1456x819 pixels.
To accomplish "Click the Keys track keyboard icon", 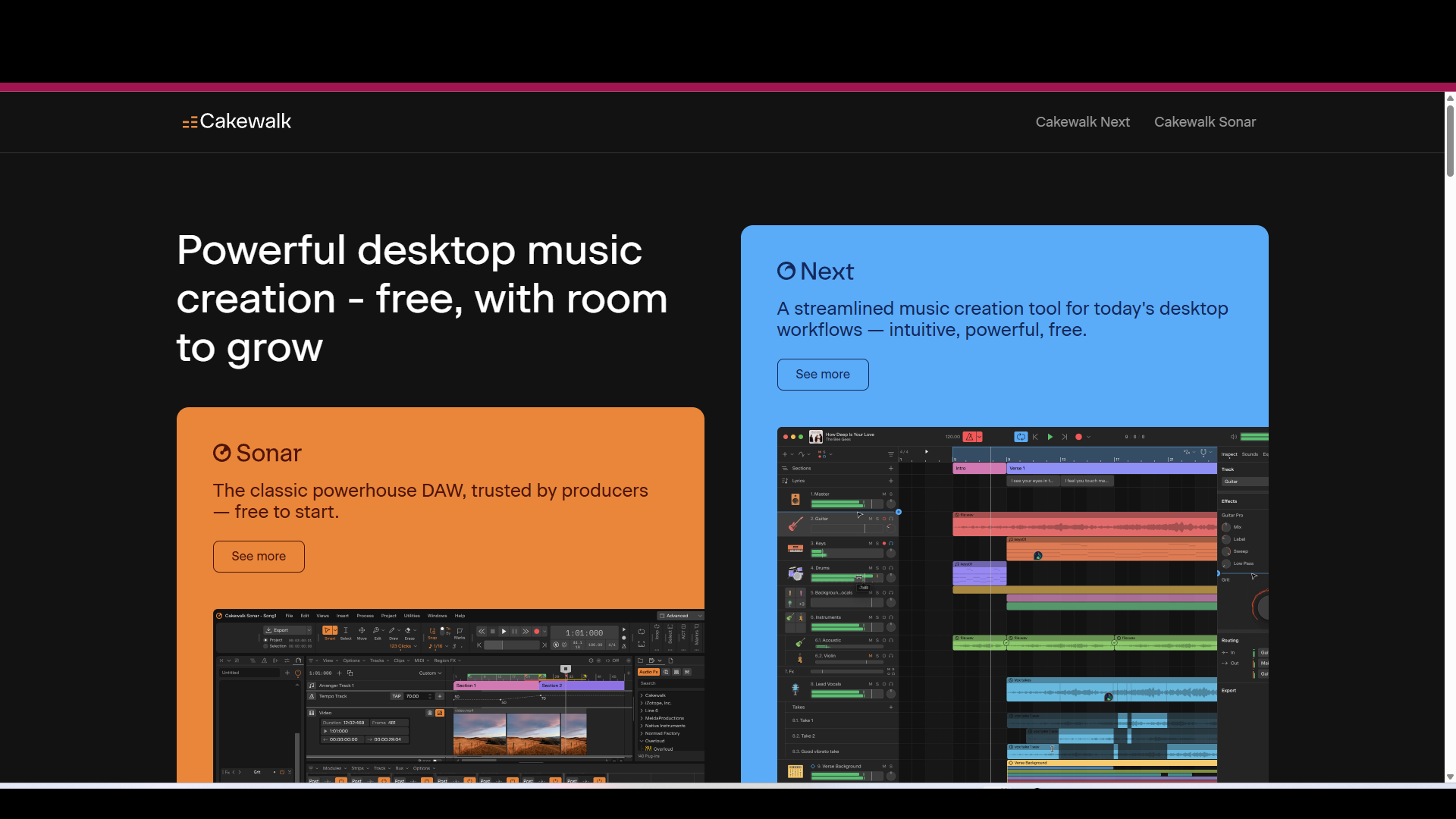I will pos(795,548).
